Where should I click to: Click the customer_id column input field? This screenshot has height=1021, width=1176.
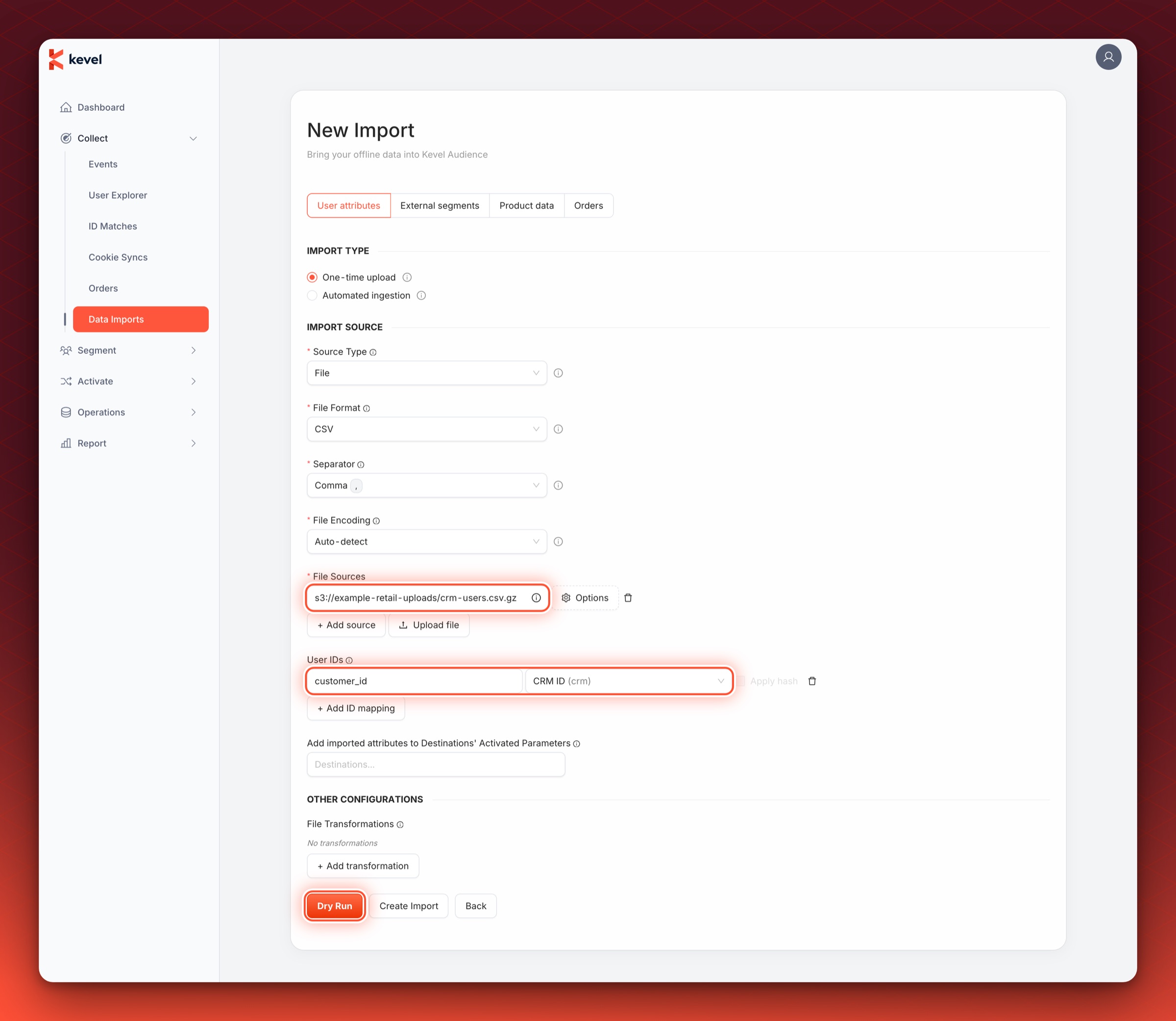(414, 681)
